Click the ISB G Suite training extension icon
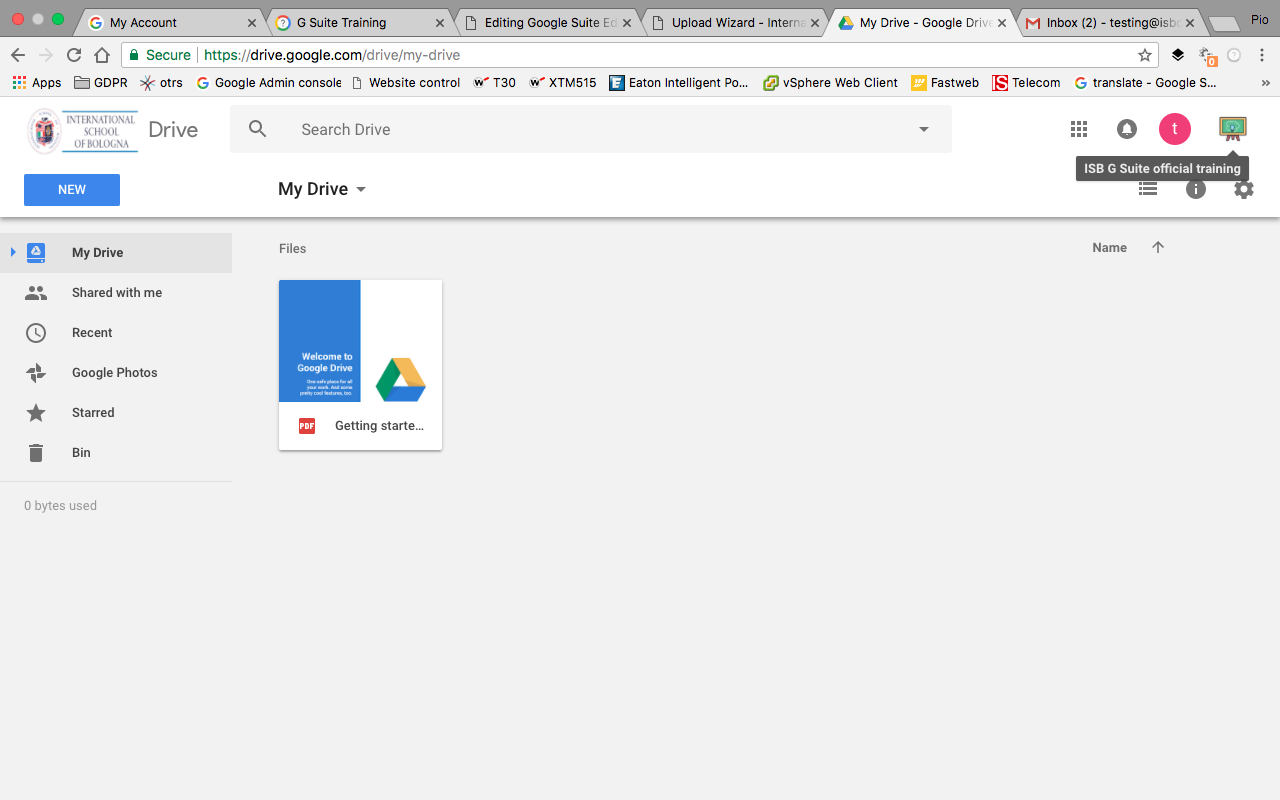Screen dimensions: 1280x800 (1233, 128)
